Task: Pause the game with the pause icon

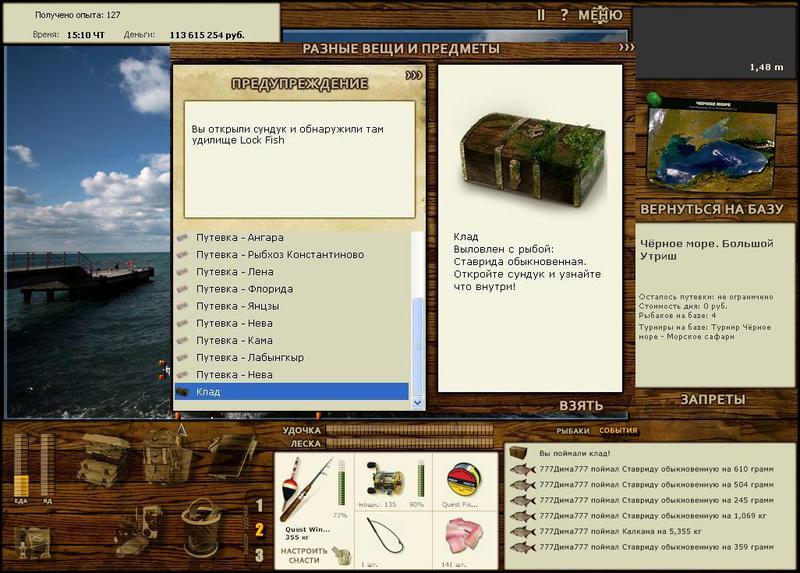Action: [x=541, y=15]
